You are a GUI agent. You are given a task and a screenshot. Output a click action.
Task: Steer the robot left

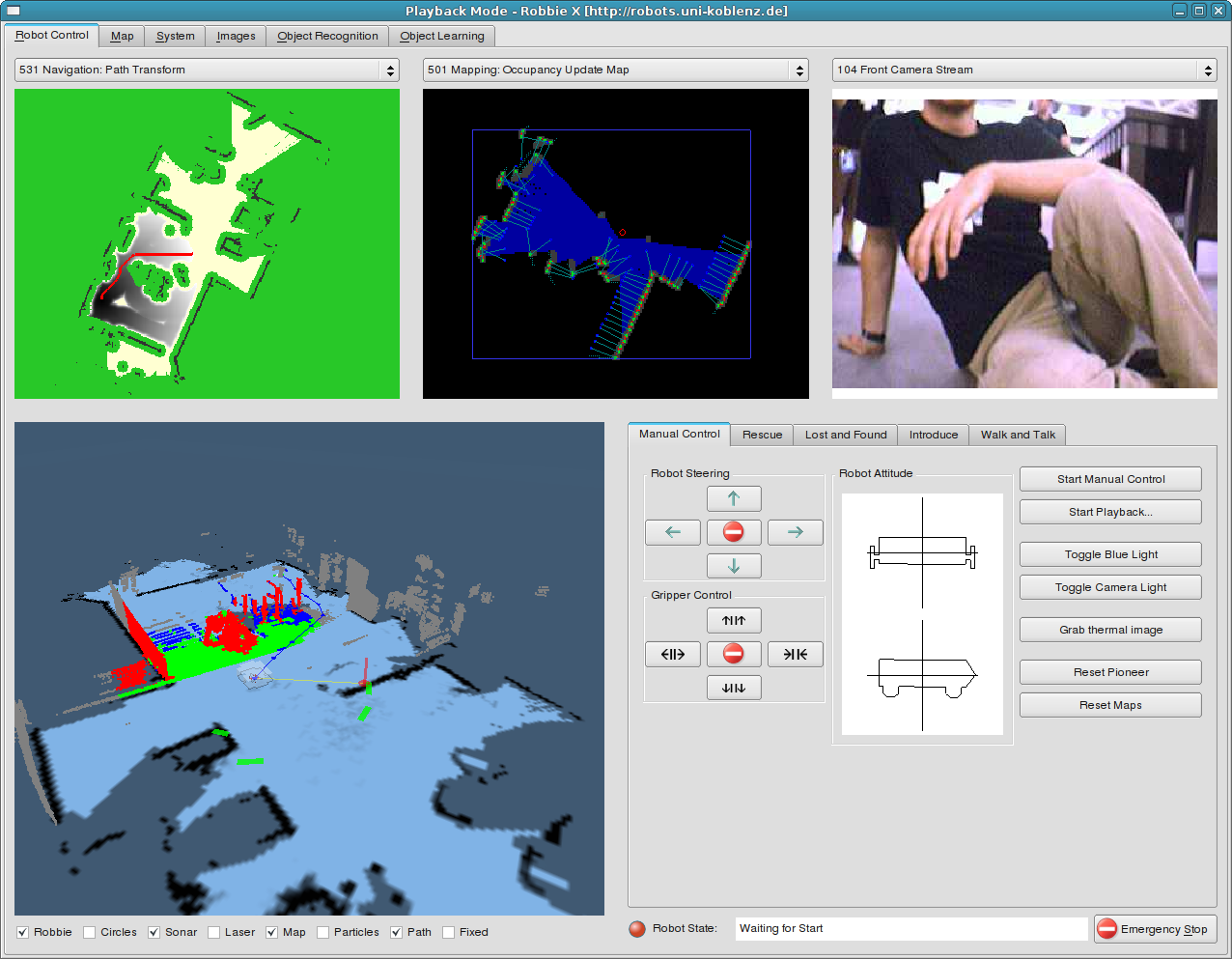point(672,532)
